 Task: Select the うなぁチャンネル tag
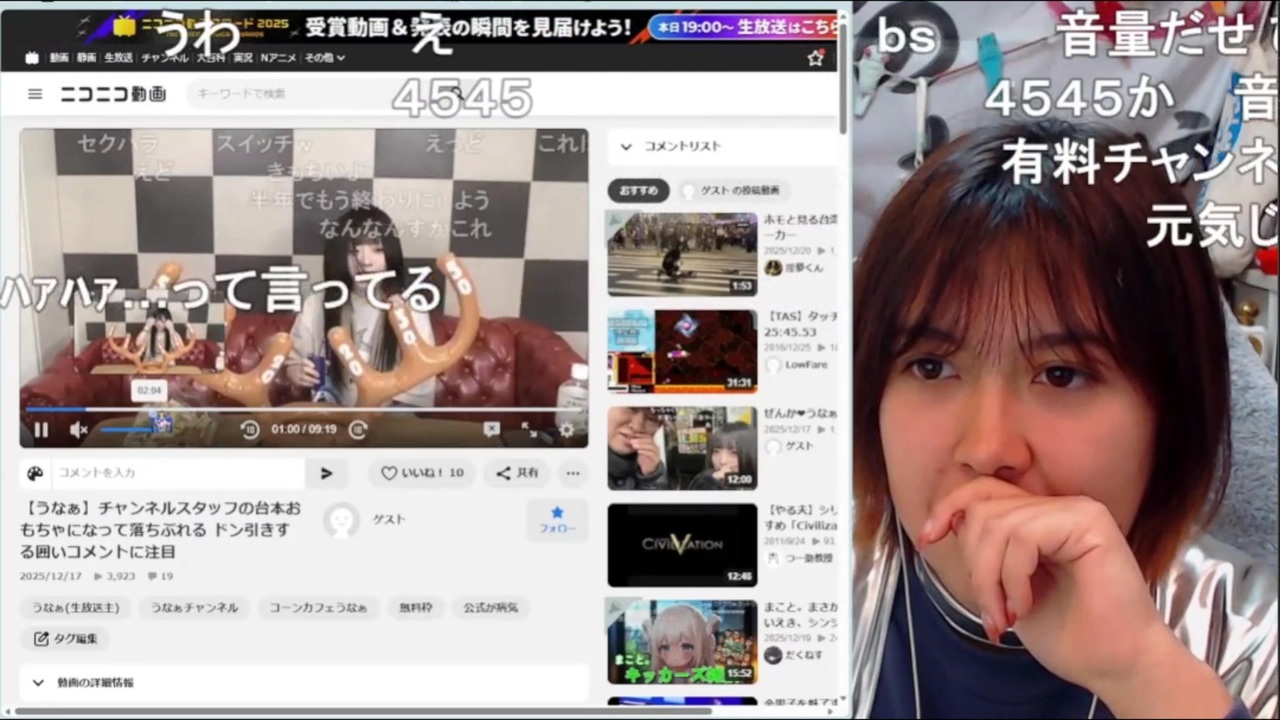click(194, 608)
